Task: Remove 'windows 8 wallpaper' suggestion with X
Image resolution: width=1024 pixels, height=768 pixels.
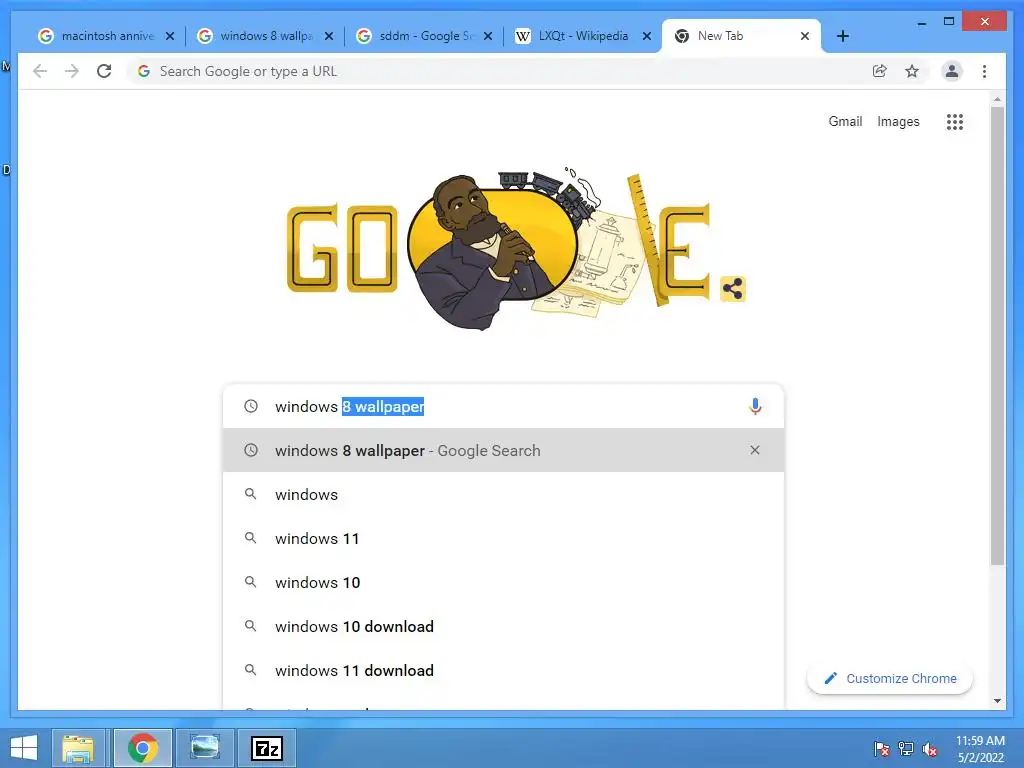Action: coord(755,450)
